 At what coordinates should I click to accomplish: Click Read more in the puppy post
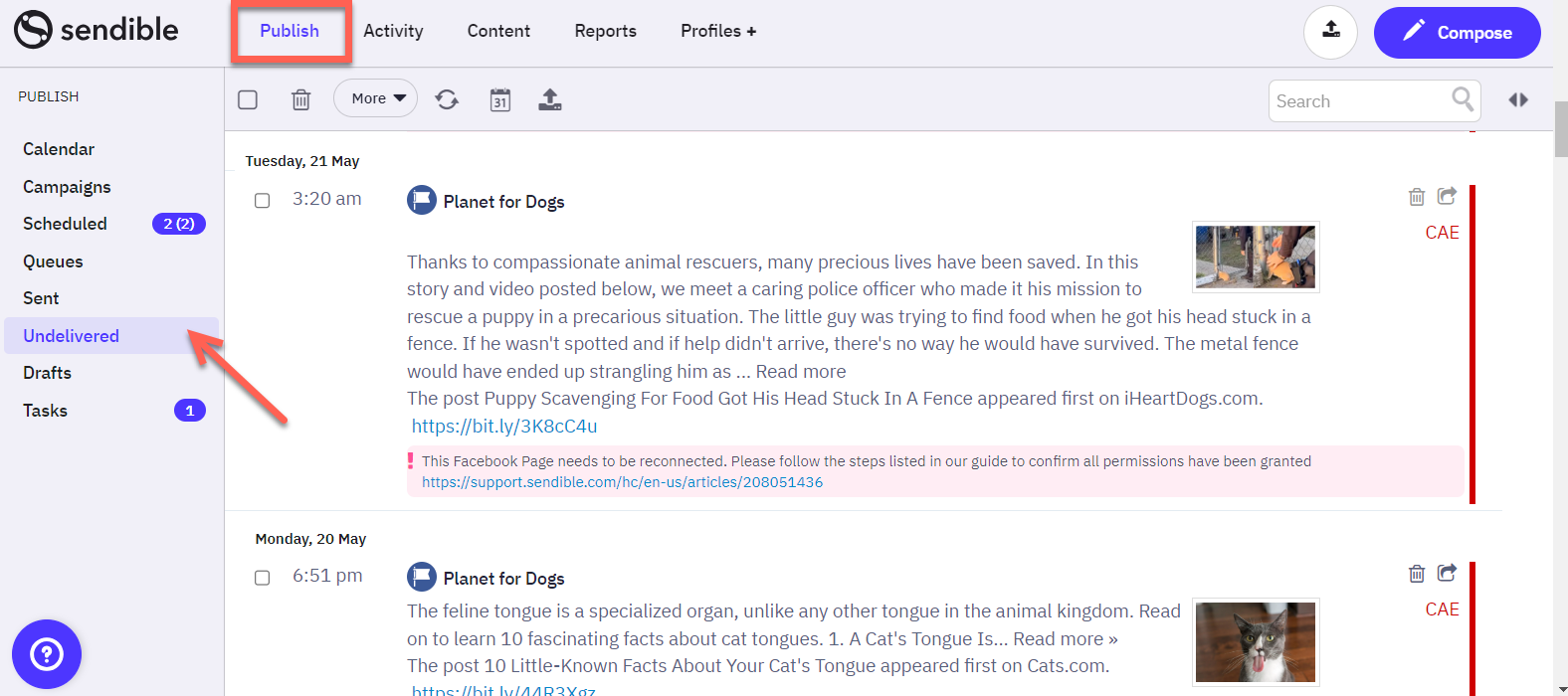[801, 371]
